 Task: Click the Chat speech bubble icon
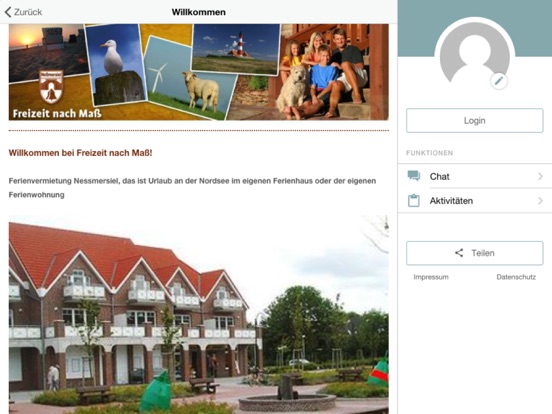coord(414,176)
